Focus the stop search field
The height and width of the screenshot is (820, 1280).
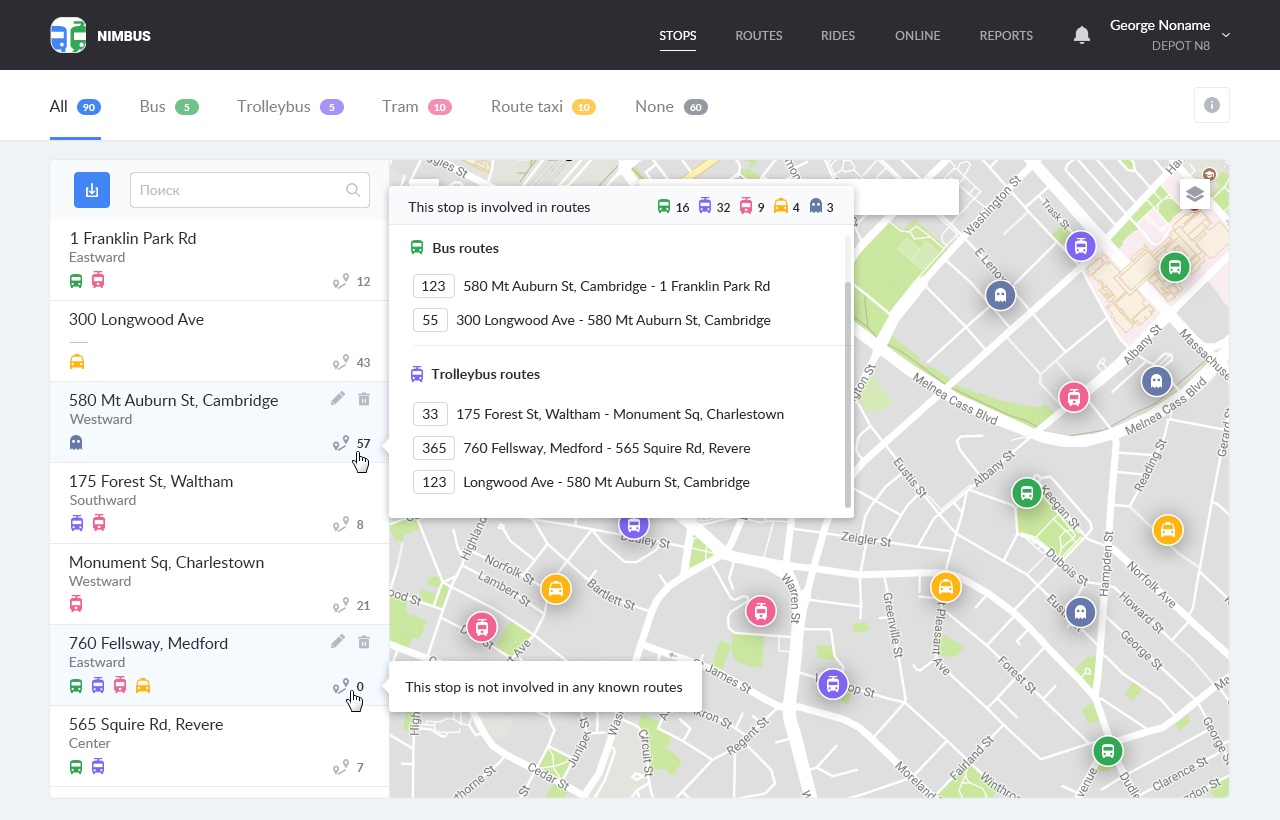click(x=240, y=190)
